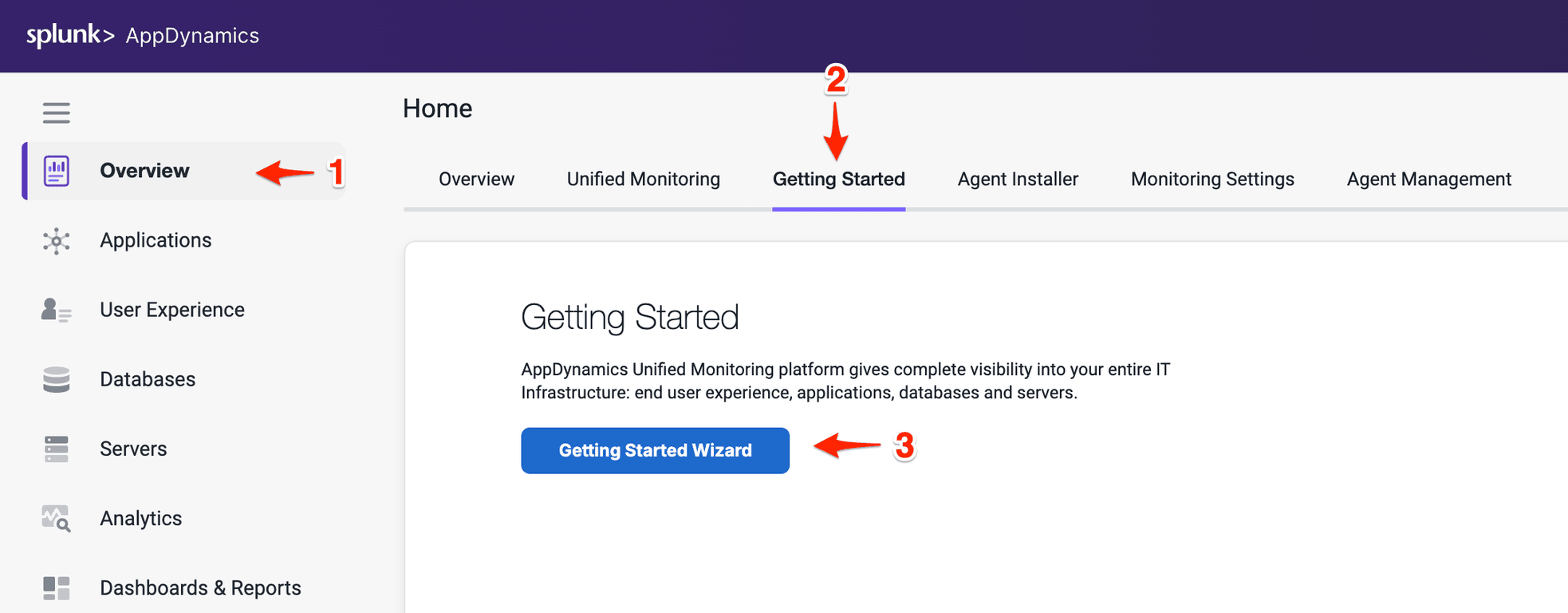Click the Home page heading
The image size is (1568, 613).
pos(437,108)
